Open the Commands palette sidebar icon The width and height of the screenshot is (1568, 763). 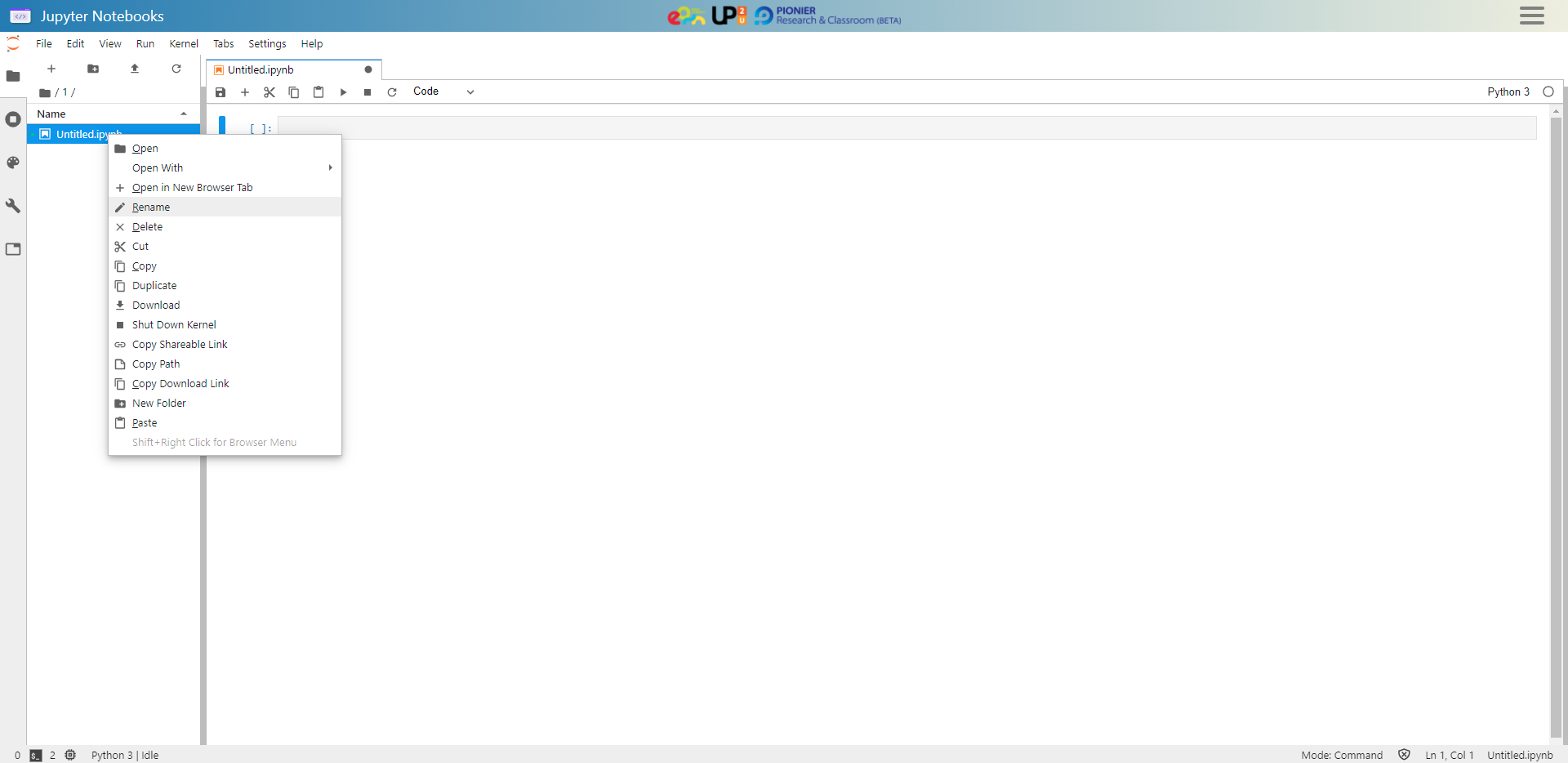click(13, 163)
